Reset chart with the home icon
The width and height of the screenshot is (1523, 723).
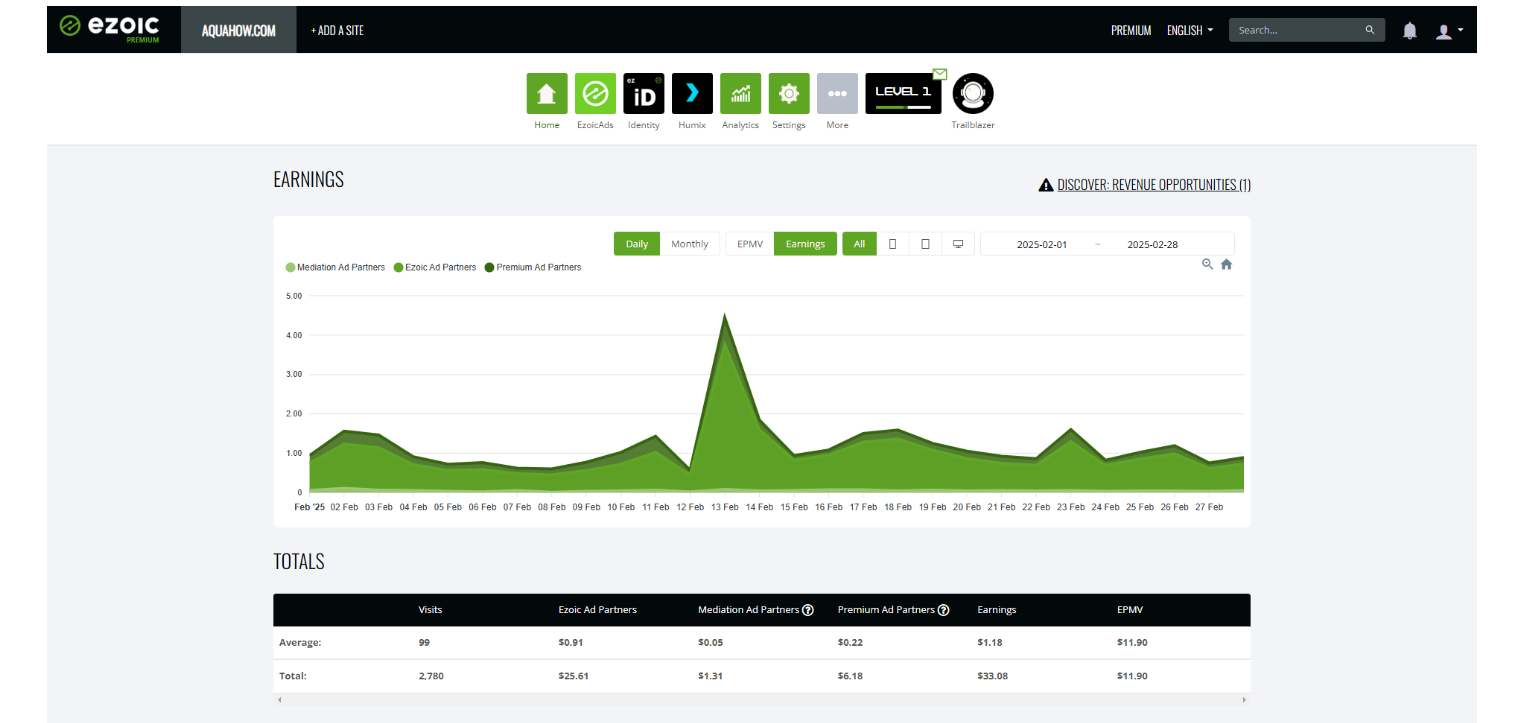coord(1226,264)
